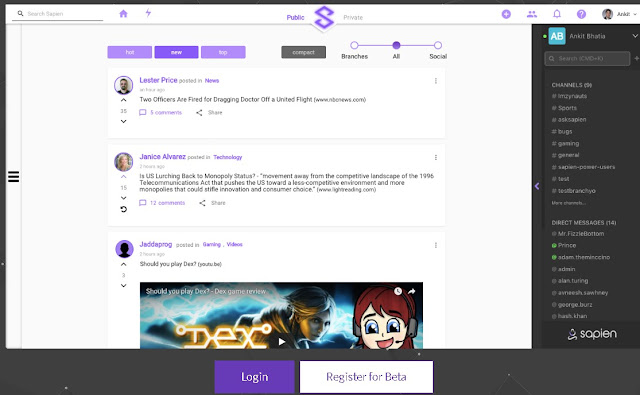Open more options for Lester Price's post
640x395 pixels.
[x=436, y=81]
